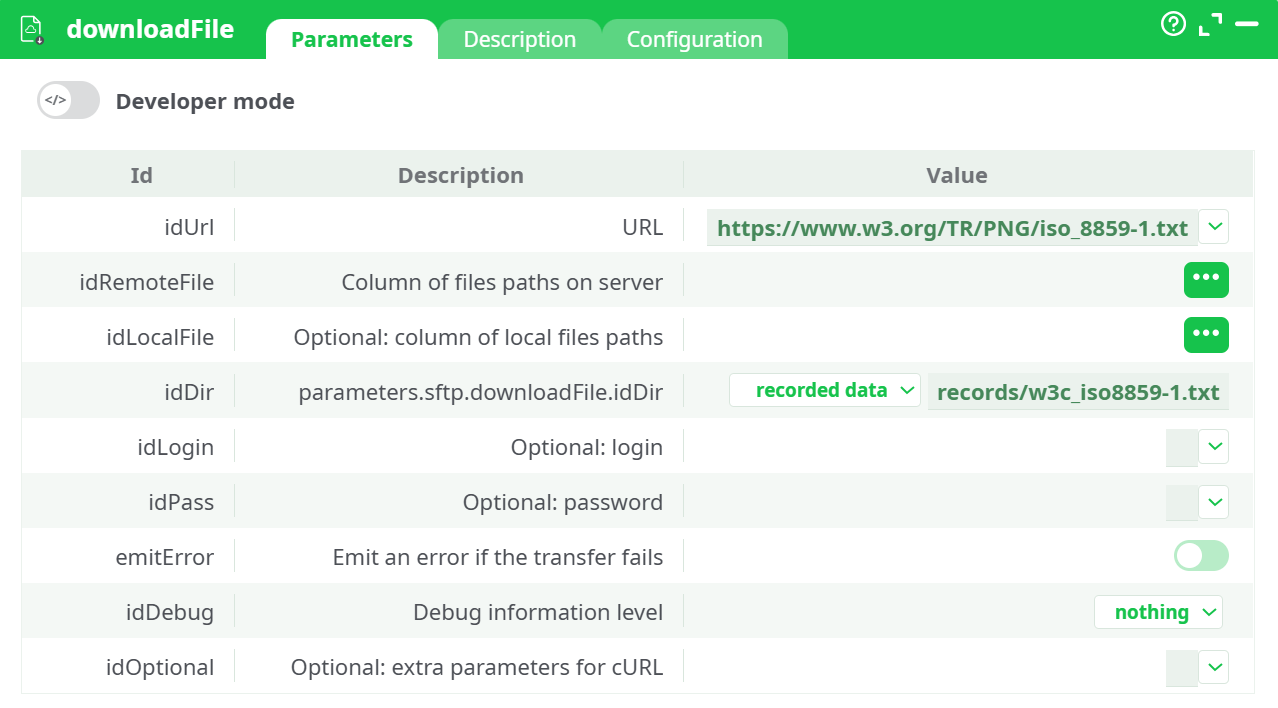
Task: Expand the panel to fullscreen
Action: click(1210, 25)
